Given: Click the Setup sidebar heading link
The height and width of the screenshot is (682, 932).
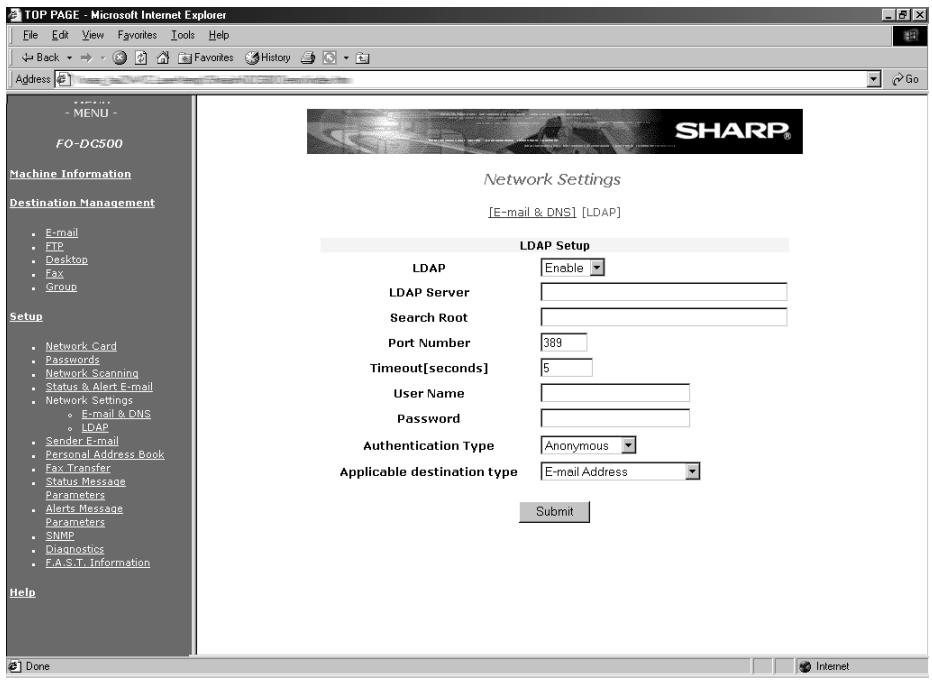Looking at the screenshot, I should pos(26,316).
